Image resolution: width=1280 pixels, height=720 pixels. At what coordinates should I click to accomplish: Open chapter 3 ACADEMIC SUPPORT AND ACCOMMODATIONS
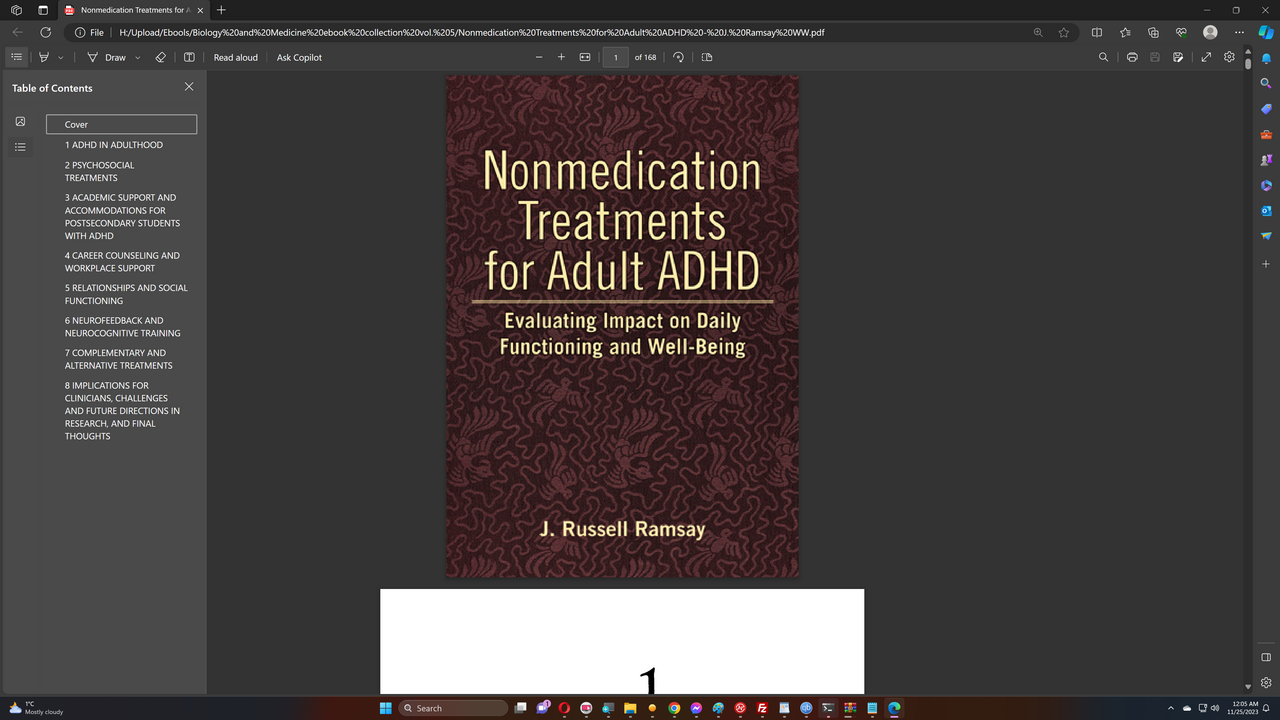[120, 217]
